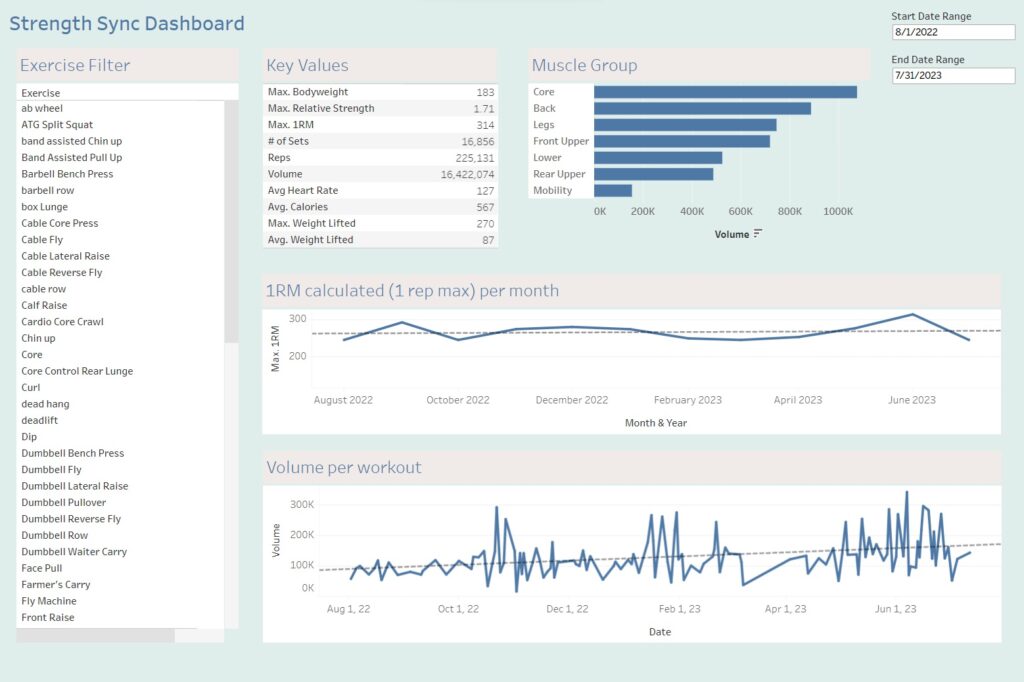Click the "Strength Sync Dashboard" title
Screen dimensions: 1024x682
[x=127, y=23]
